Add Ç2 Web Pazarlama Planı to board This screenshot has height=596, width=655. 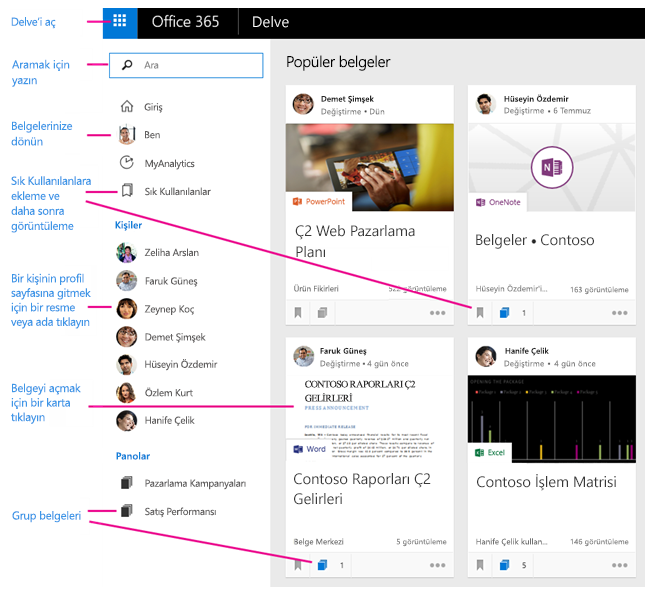[322, 313]
